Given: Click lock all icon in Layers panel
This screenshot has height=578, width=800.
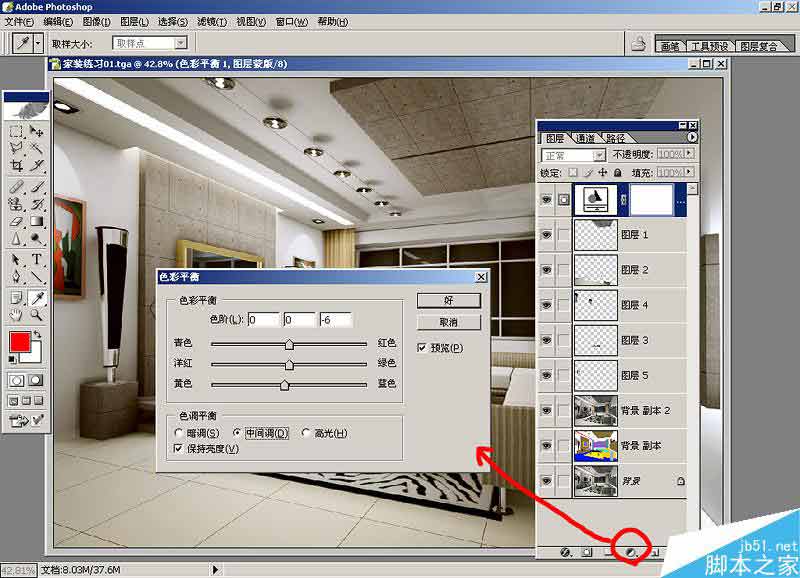Looking at the screenshot, I should (x=617, y=172).
